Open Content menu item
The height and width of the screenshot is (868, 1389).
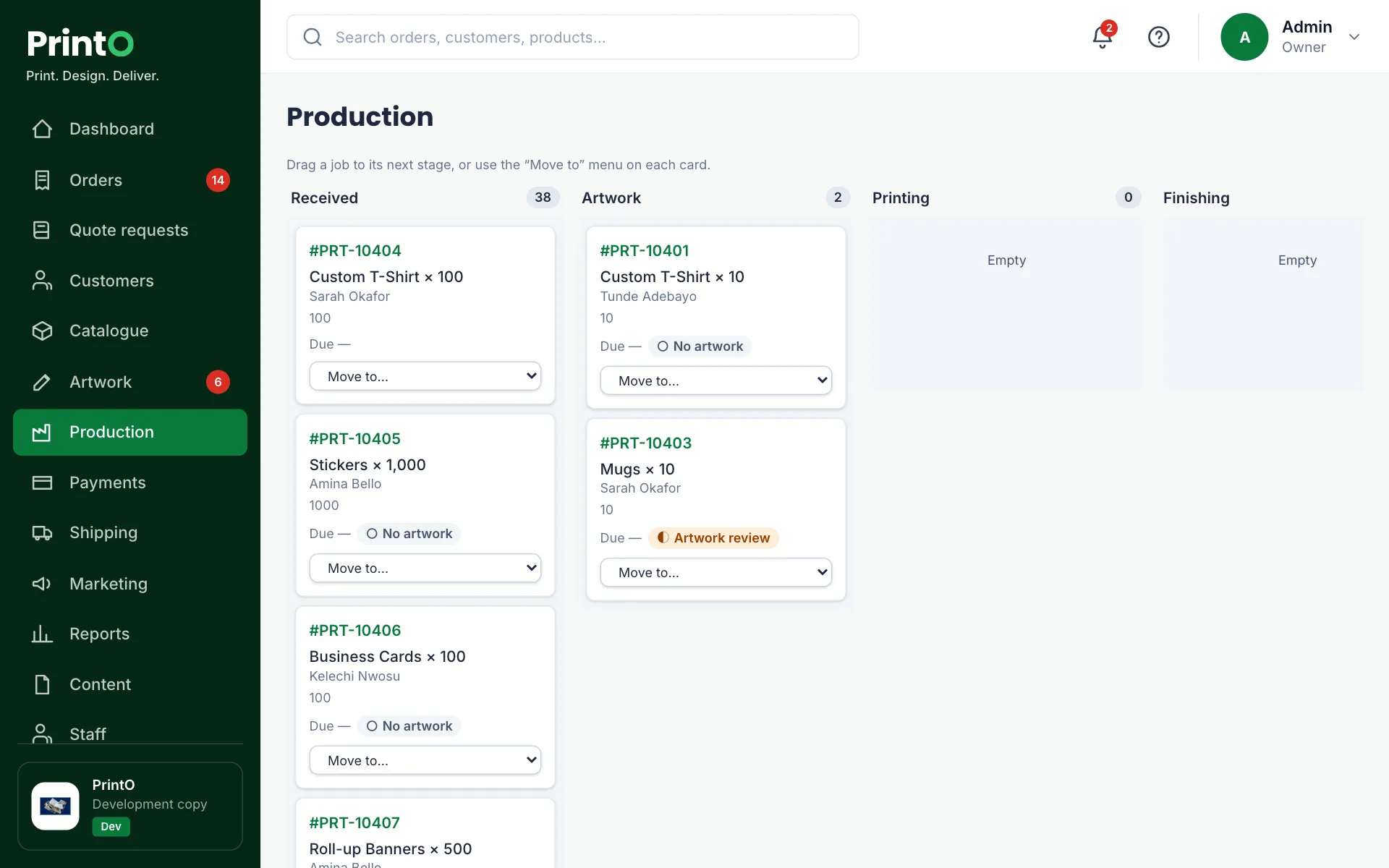(x=130, y=684)
